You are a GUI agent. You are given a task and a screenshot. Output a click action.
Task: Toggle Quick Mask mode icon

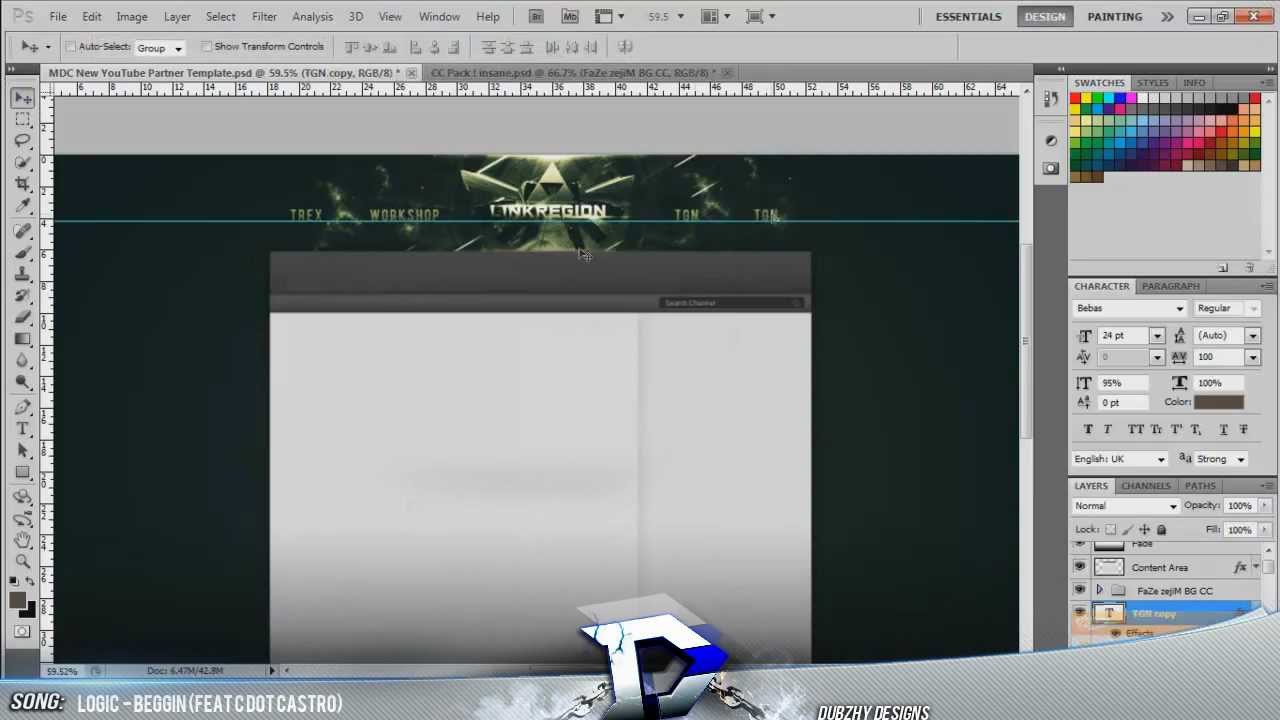click(22, 631)
